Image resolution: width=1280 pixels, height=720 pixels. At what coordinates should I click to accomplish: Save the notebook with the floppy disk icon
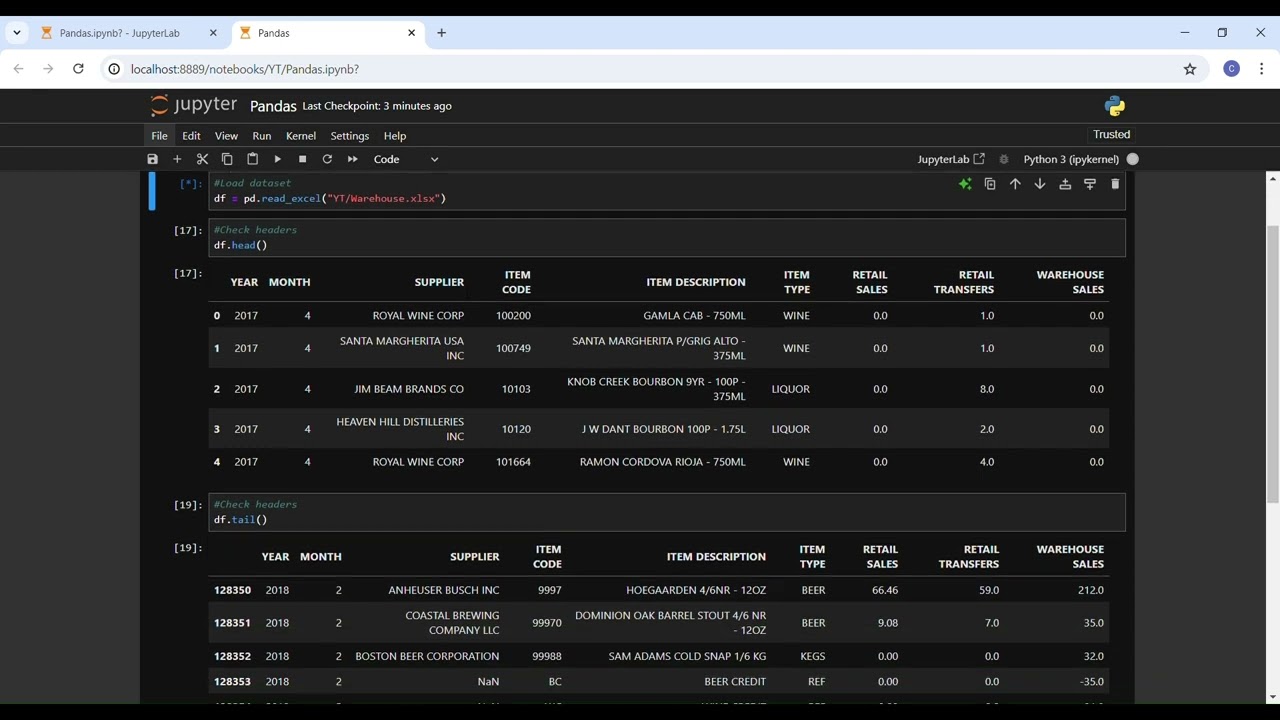(152, 159)
